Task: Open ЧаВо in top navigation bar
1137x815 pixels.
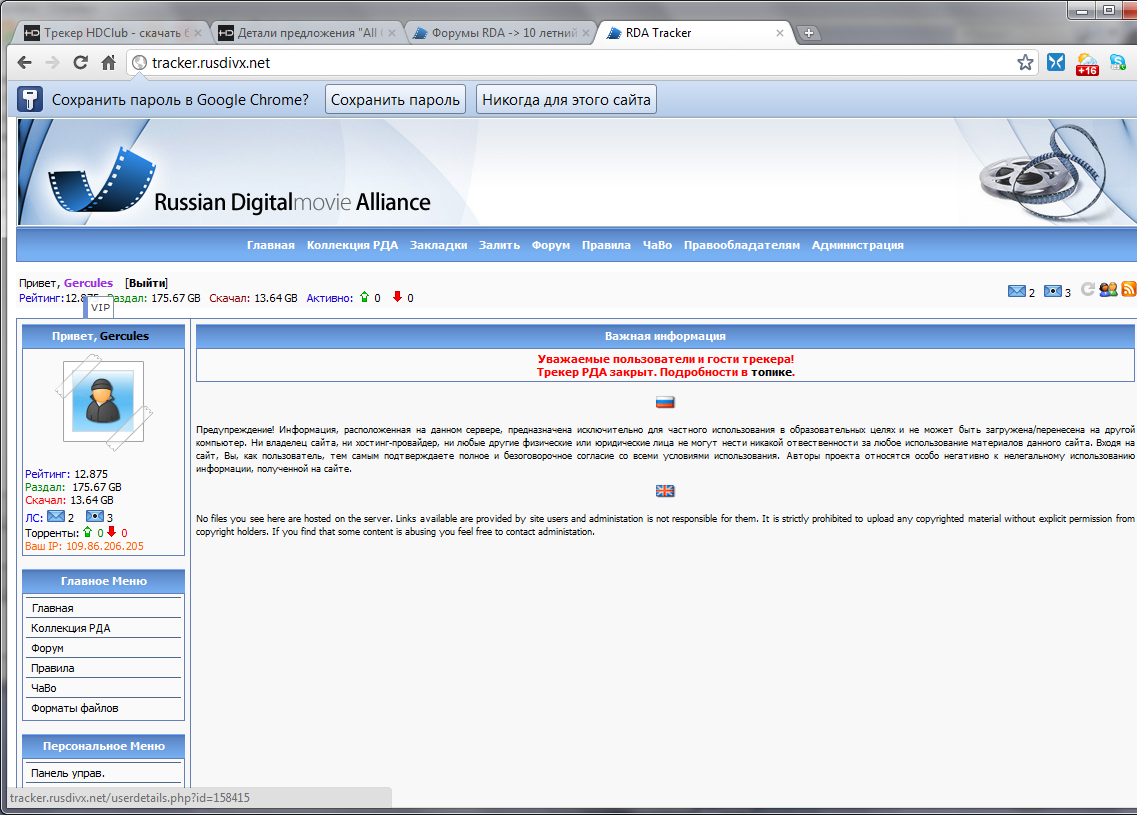Action: [657, 245]
